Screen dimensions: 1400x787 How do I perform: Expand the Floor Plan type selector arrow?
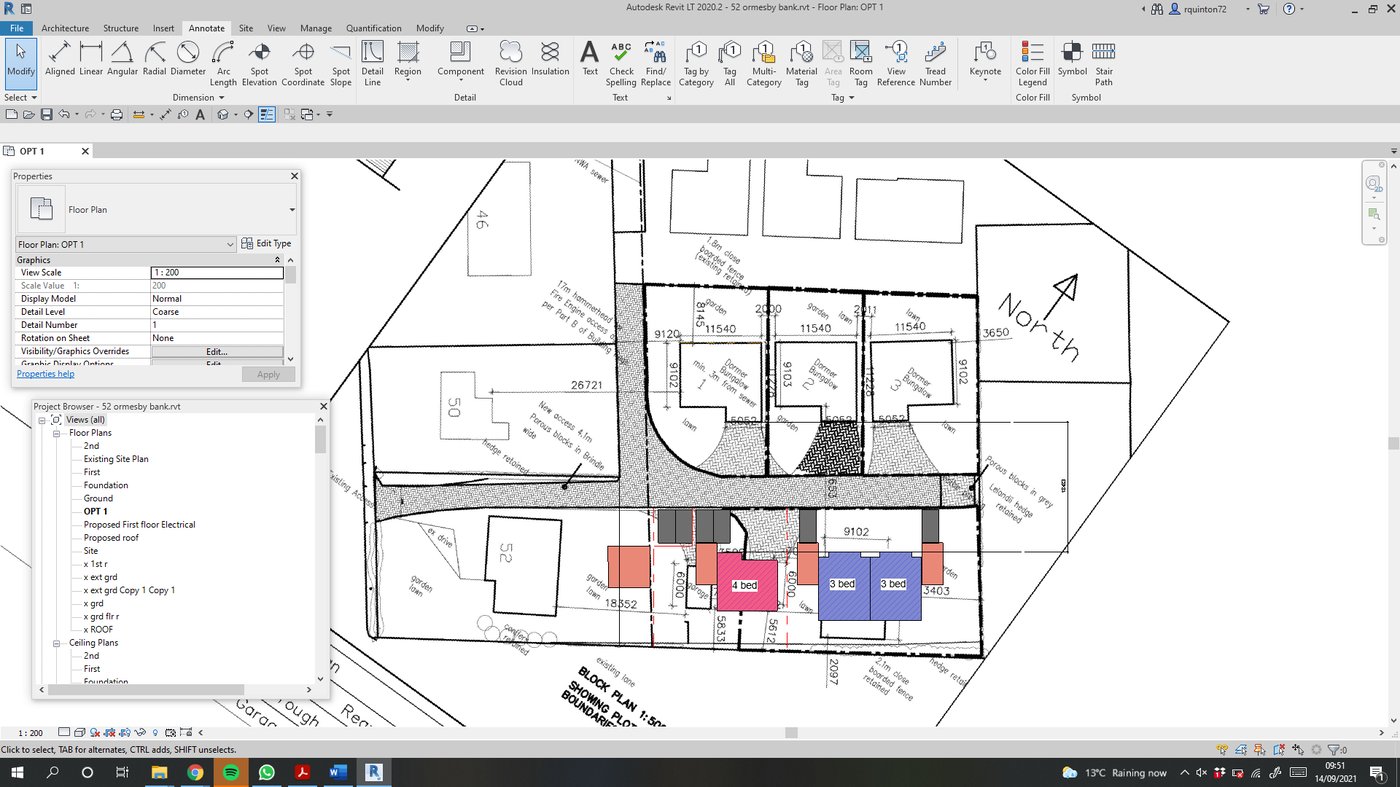[x=292, y=210]
